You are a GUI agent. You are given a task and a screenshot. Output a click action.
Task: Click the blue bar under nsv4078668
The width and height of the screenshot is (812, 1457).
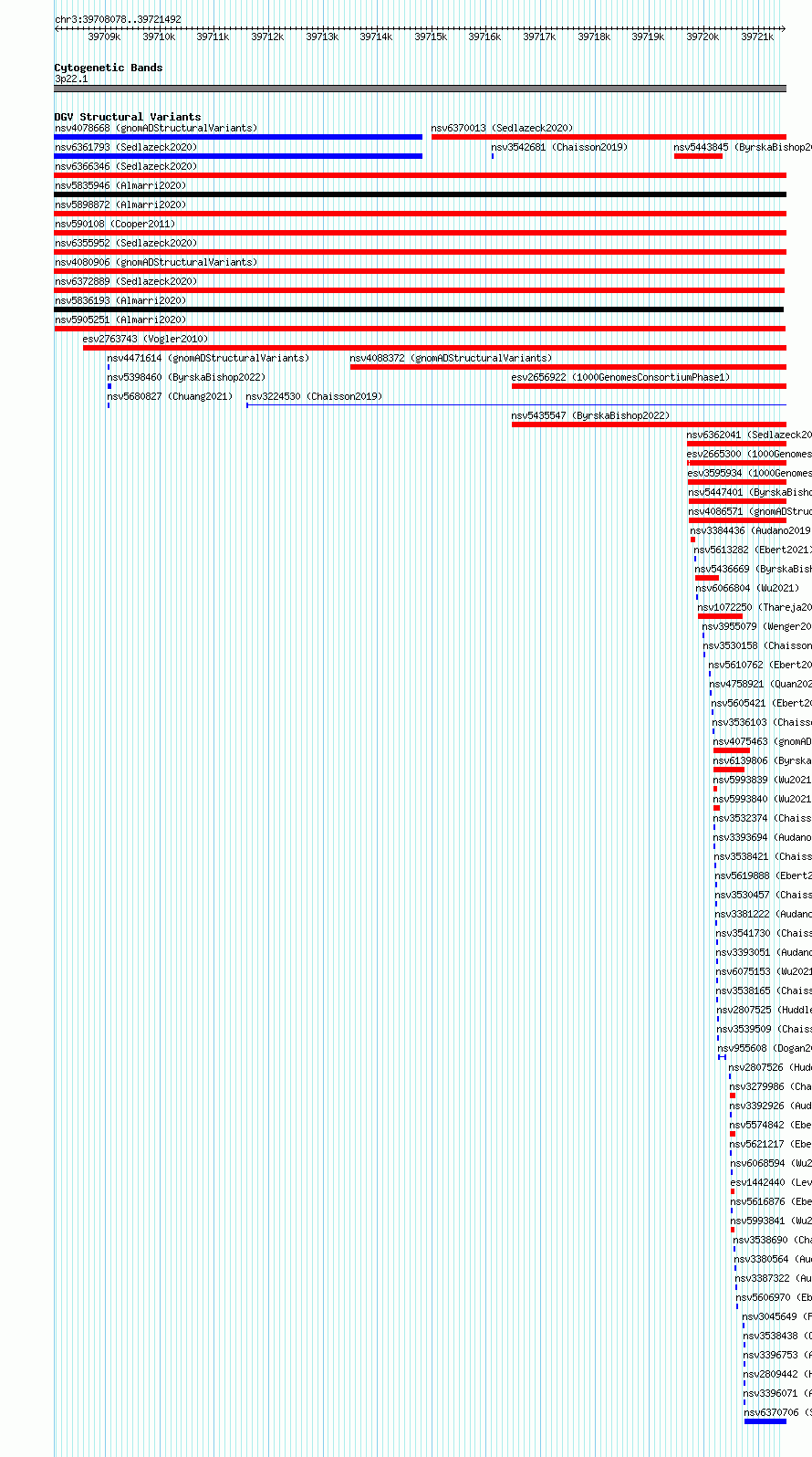[x=238, y=137]
